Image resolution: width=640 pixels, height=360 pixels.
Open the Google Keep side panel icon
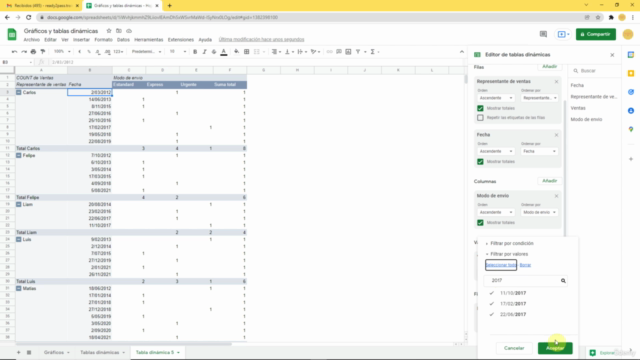(x=631, y=73)
